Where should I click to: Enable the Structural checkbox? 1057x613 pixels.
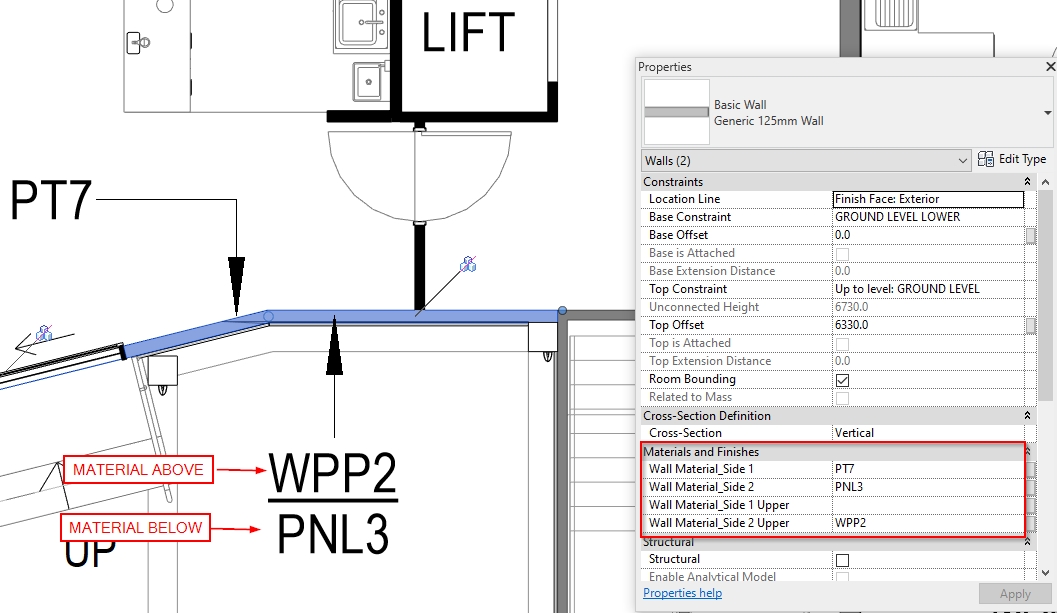(843, 560)
